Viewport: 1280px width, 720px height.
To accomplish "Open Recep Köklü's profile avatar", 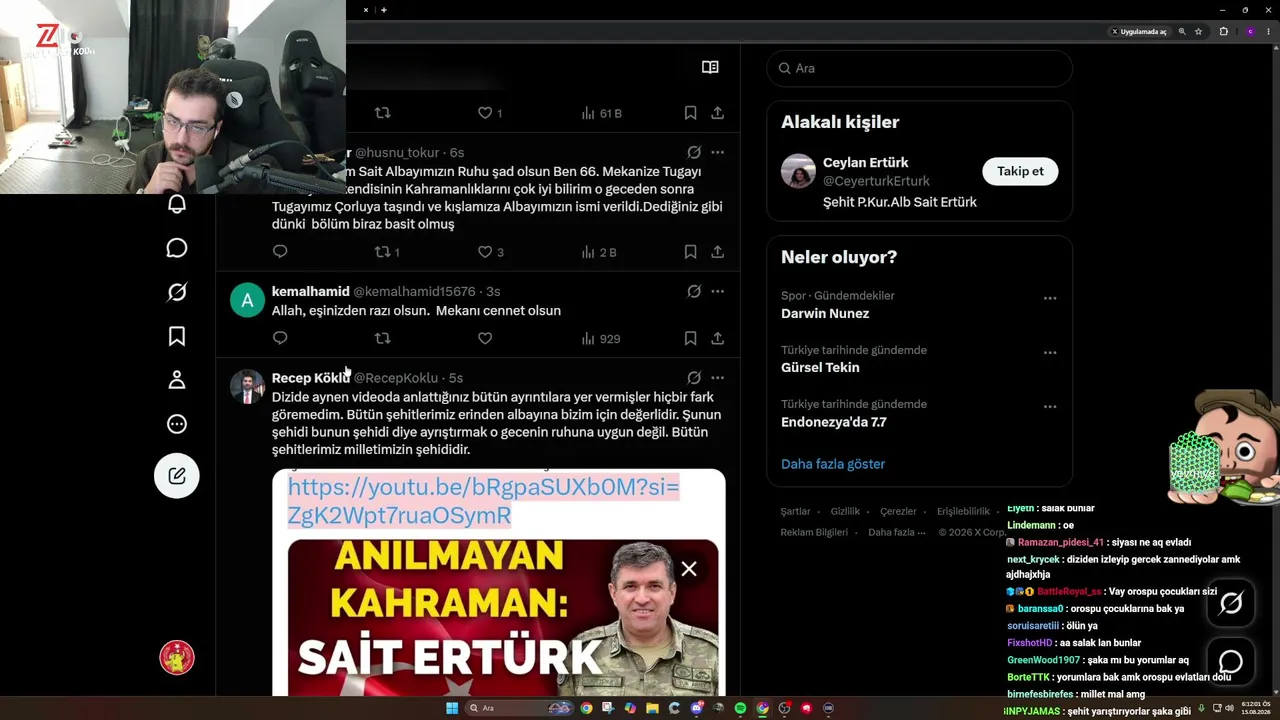I will (x=247, y=387).
